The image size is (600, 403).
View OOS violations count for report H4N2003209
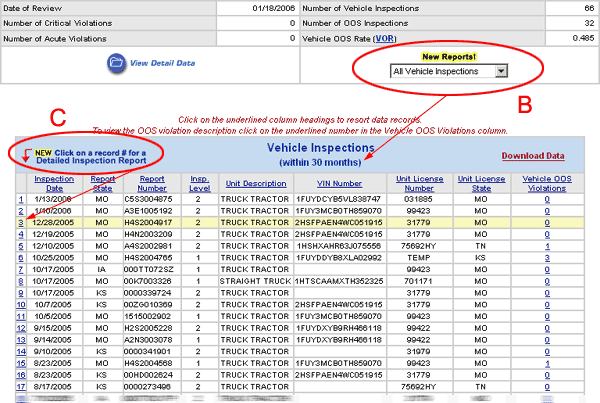[x=547, y=234]
